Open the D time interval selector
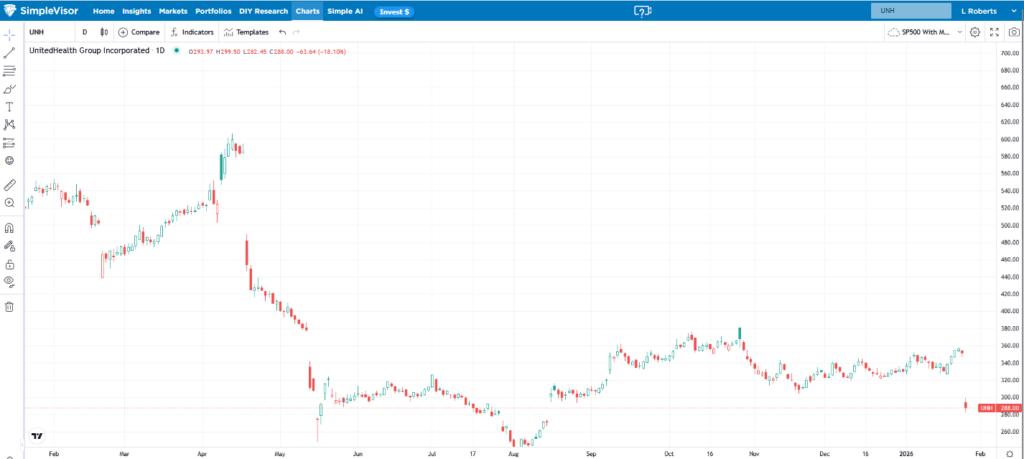This screenshot has height=459, width=1024. [84, 32]
